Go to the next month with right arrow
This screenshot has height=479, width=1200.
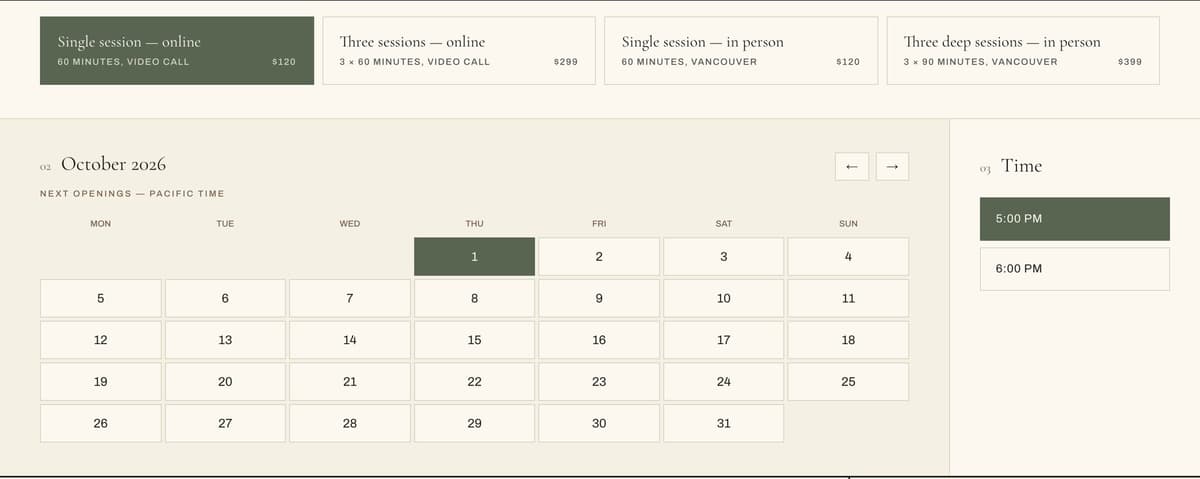point(892,166)
